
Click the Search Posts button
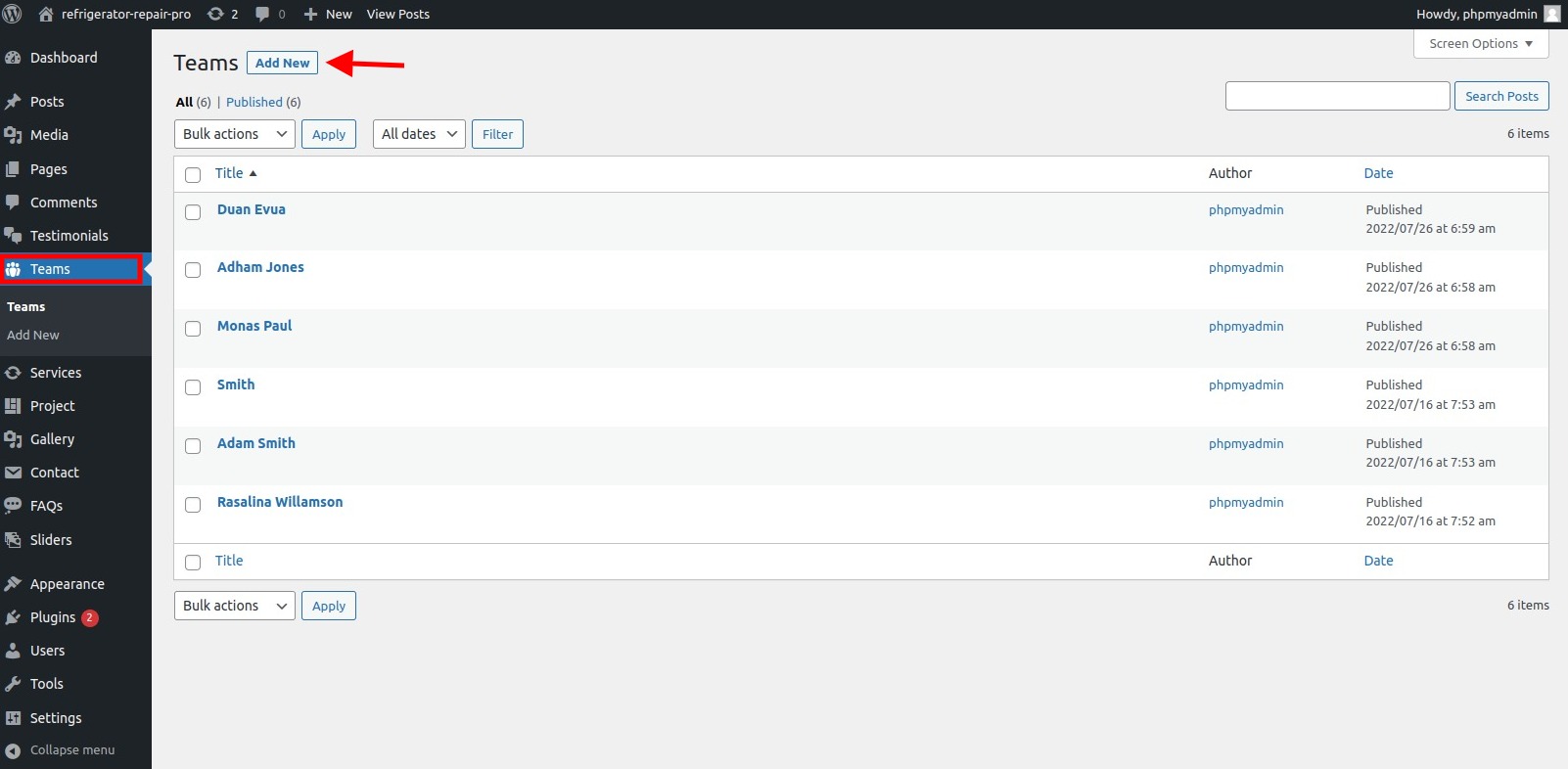click(1501, 96)
